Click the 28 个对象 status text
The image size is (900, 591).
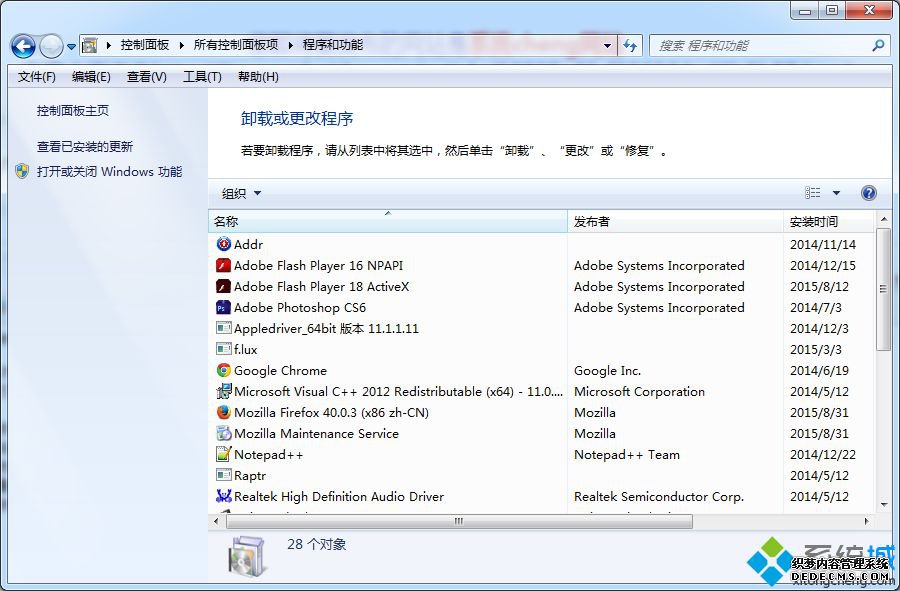click(317, 544)
